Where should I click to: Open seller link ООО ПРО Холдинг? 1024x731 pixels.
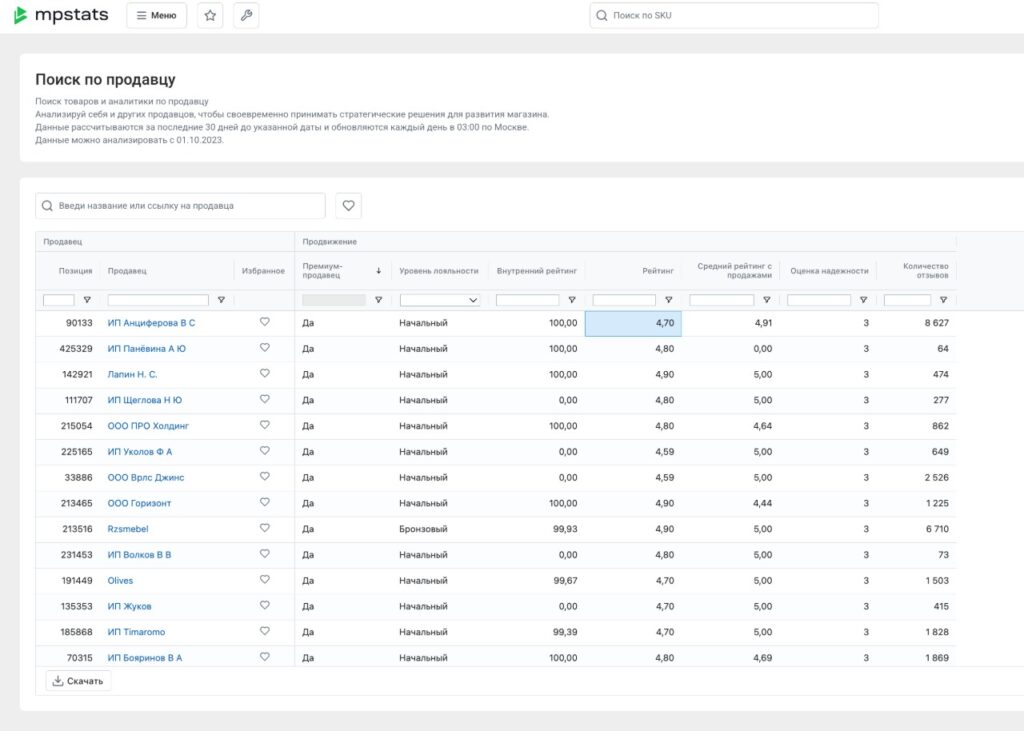(148, 426)
